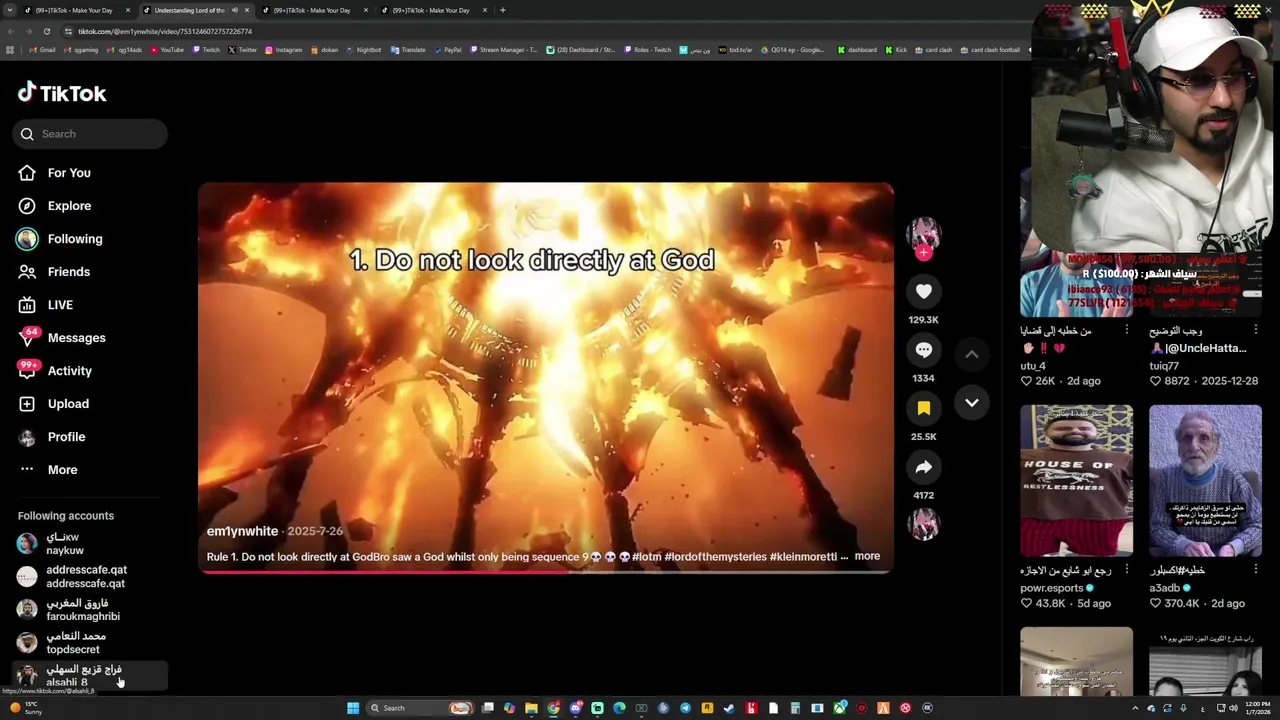Open Messages in the sidebar
Image resolution: width=1280 pixels, height=720 pixels.
[x=76, y=338]
